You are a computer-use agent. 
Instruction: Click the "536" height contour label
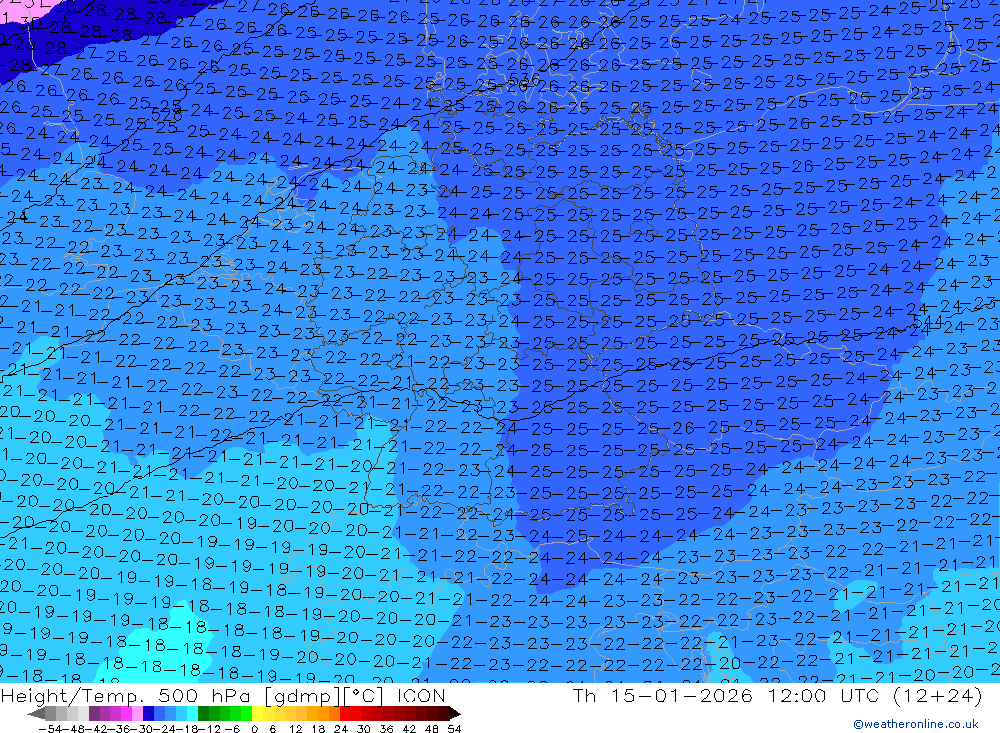click(524, 79)
